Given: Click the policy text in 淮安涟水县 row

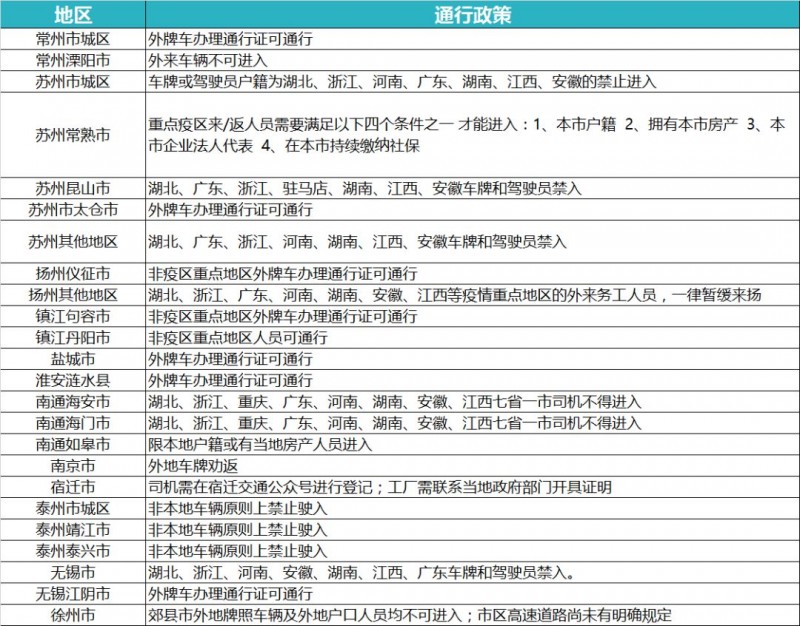Looking at the screenshot, I should tap(230, 381).
